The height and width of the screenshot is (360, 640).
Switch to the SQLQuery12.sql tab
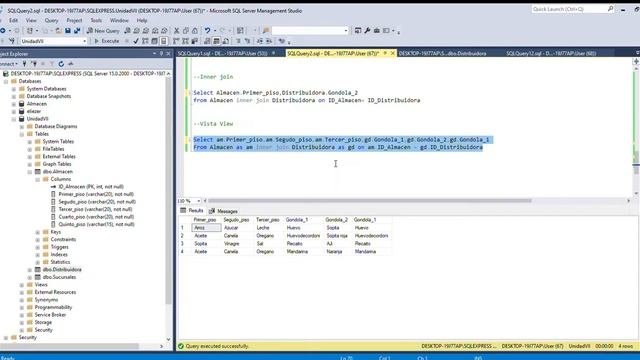point(551,53)
